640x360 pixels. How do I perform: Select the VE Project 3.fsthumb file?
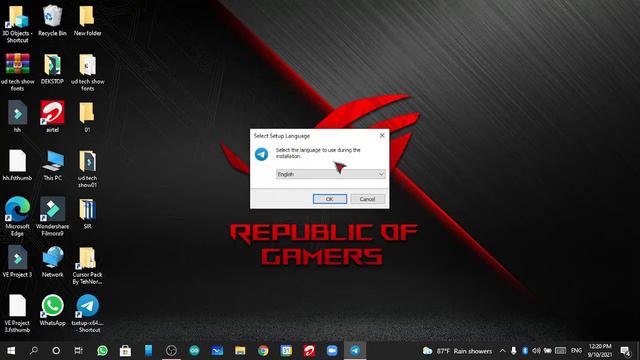click(17, 313)
